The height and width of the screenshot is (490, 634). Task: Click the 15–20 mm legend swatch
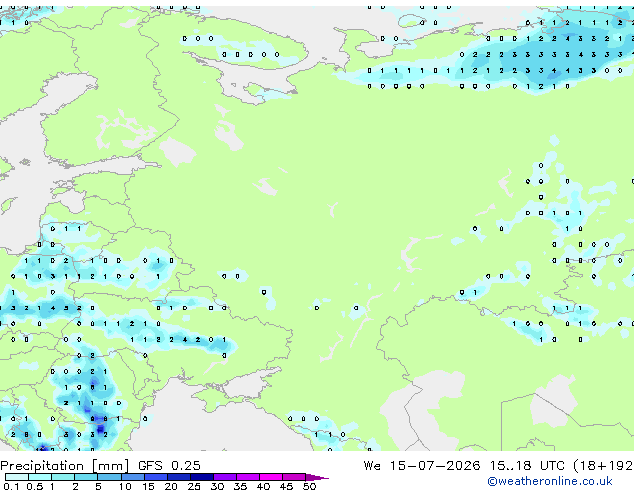(x=155, y=477)
